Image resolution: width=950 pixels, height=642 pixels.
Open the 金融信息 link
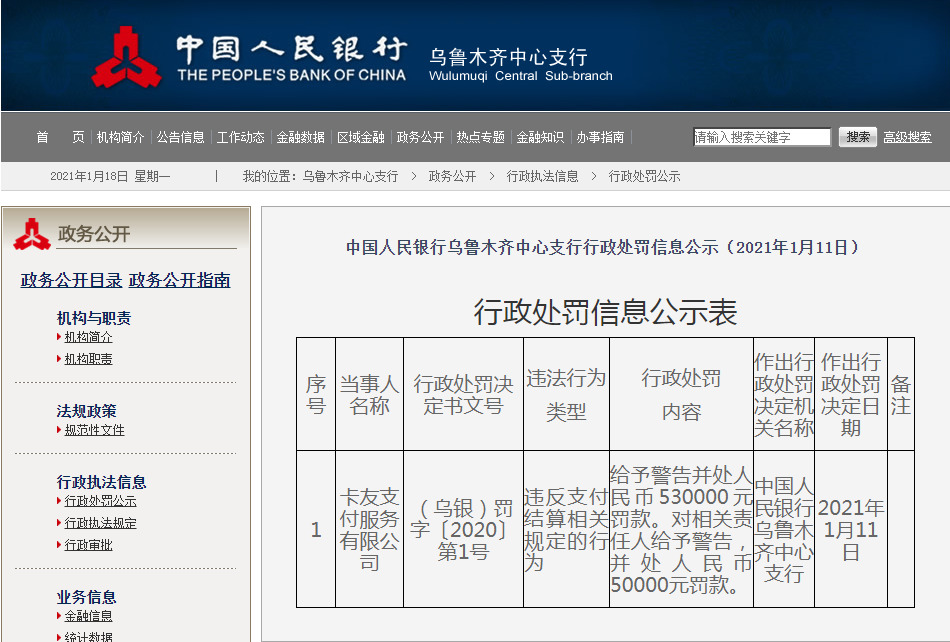point(88,616)
